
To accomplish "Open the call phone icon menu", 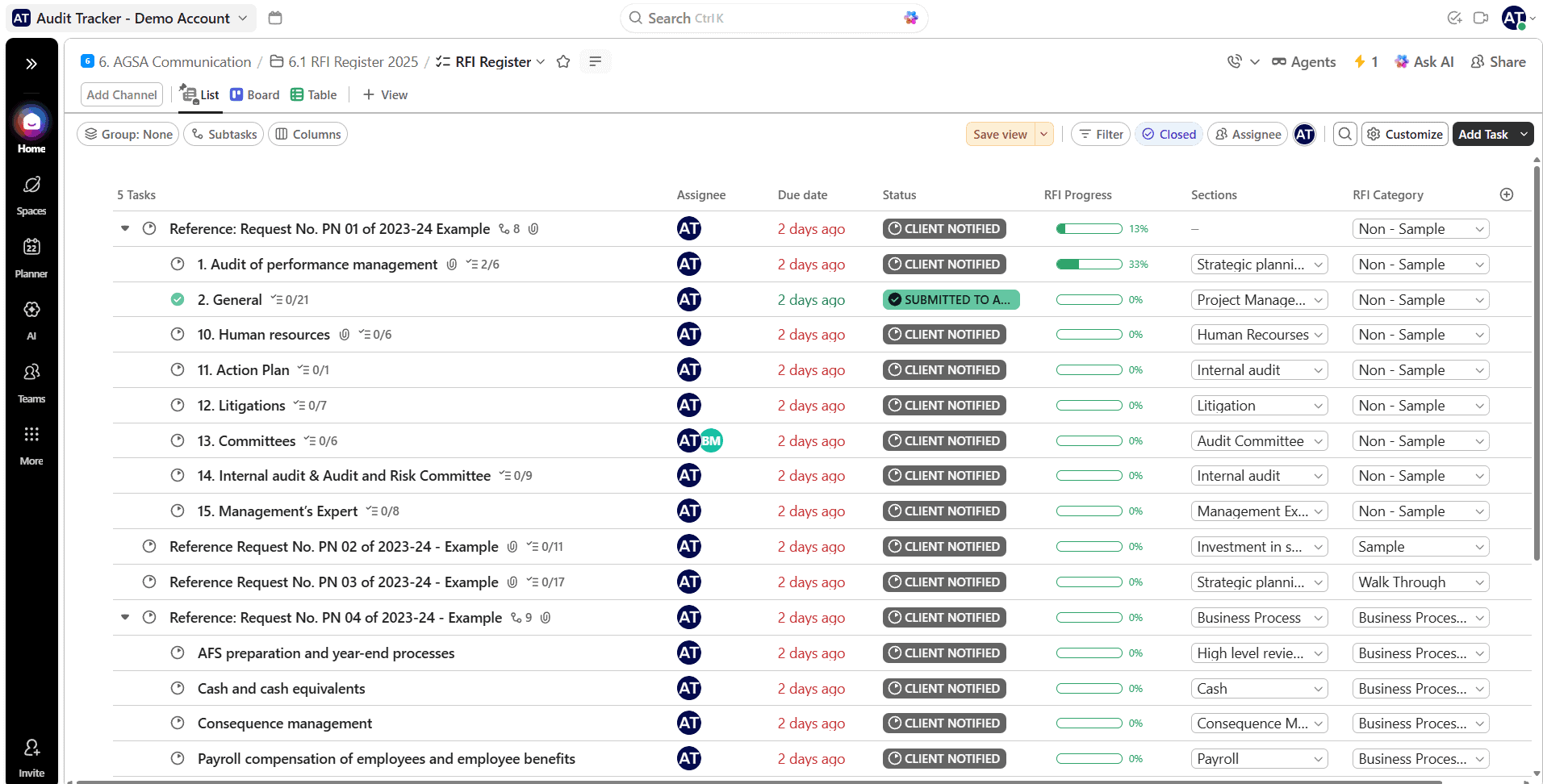I will [x=1235, y=62].
